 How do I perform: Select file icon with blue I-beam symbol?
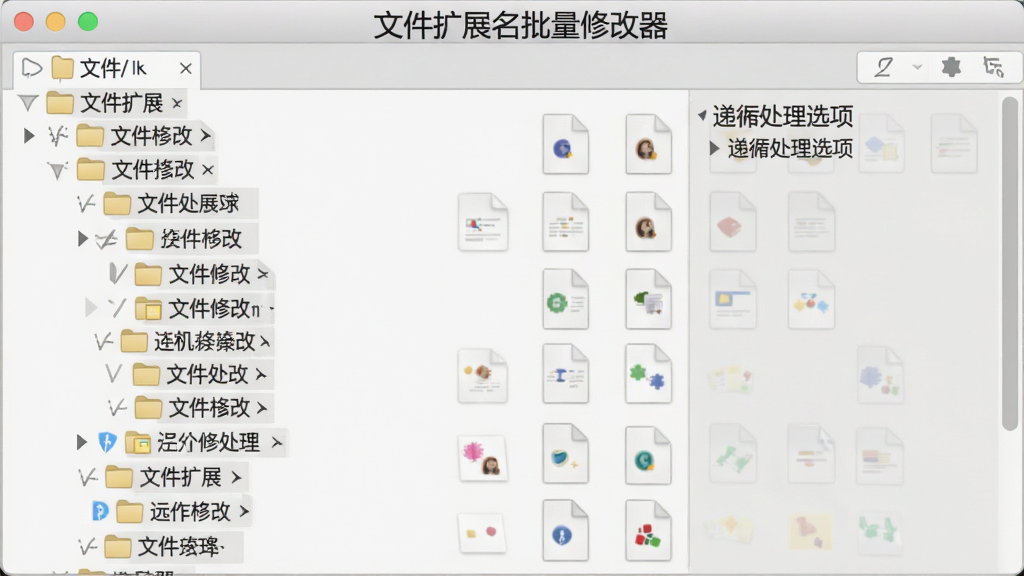(x=566, y=374)
